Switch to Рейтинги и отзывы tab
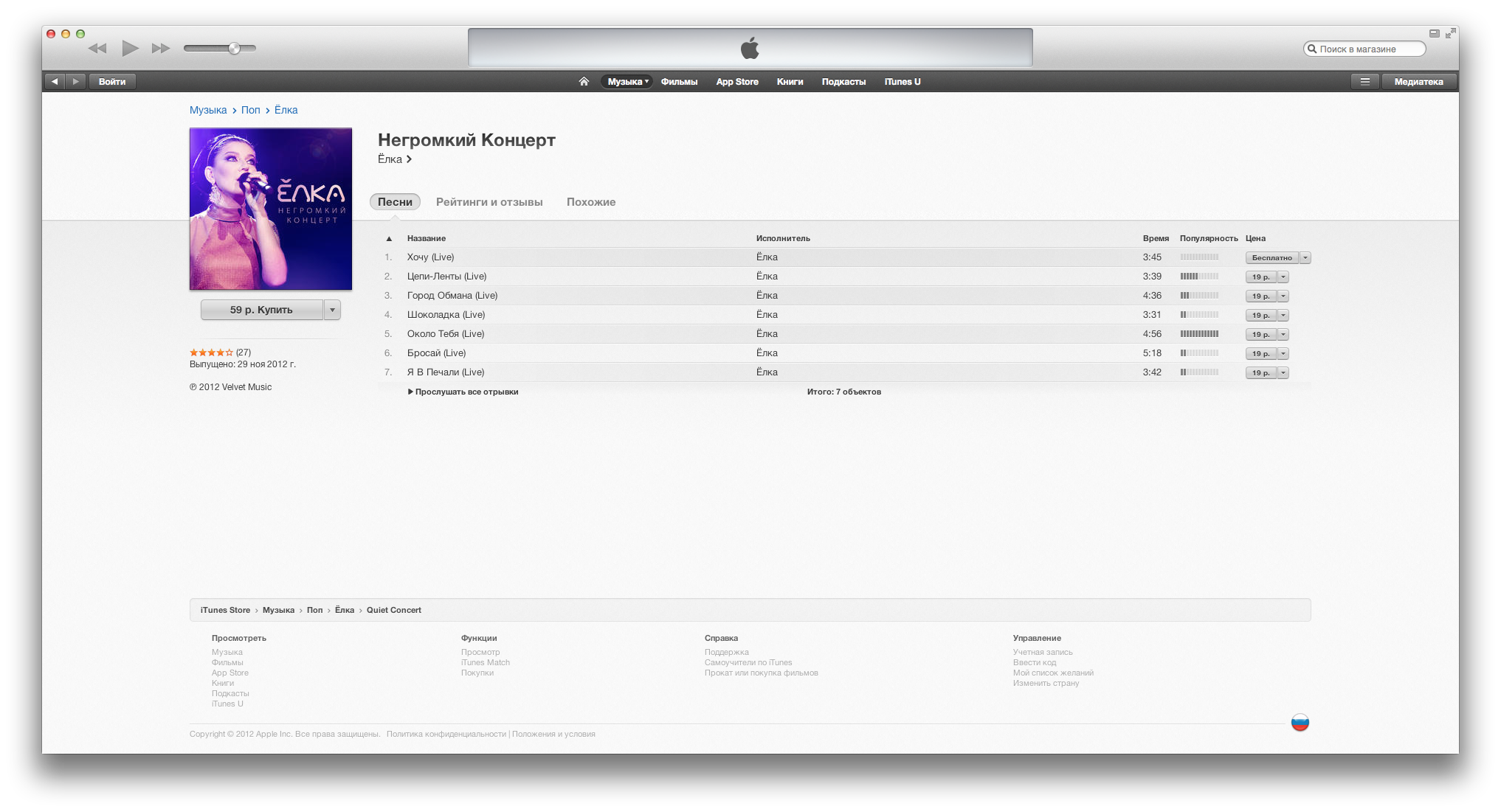Image resolution: width=1501 pixels, height=812 pixels. tap(489, 202)
